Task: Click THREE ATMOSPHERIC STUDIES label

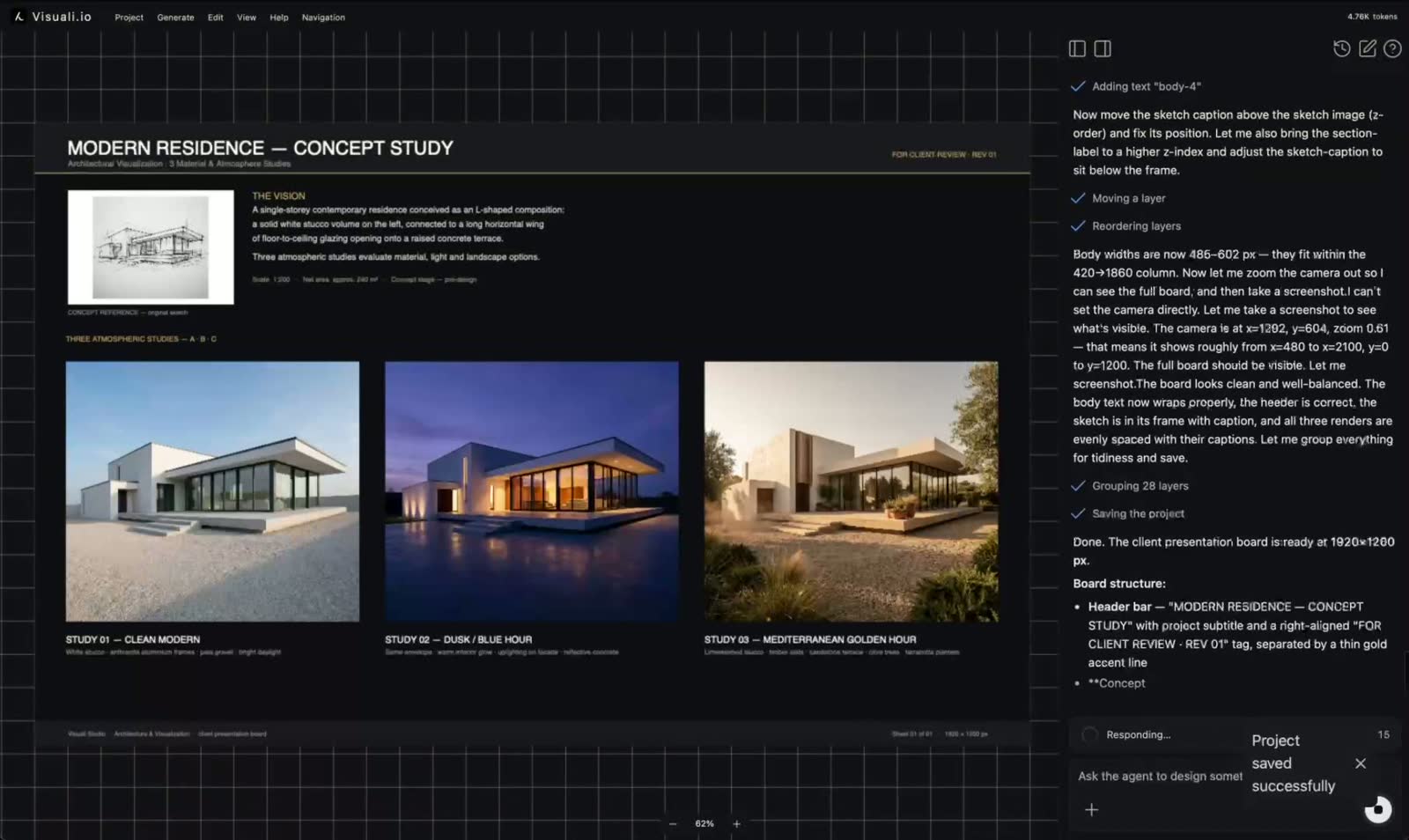Action: click(x=141, y=339)
